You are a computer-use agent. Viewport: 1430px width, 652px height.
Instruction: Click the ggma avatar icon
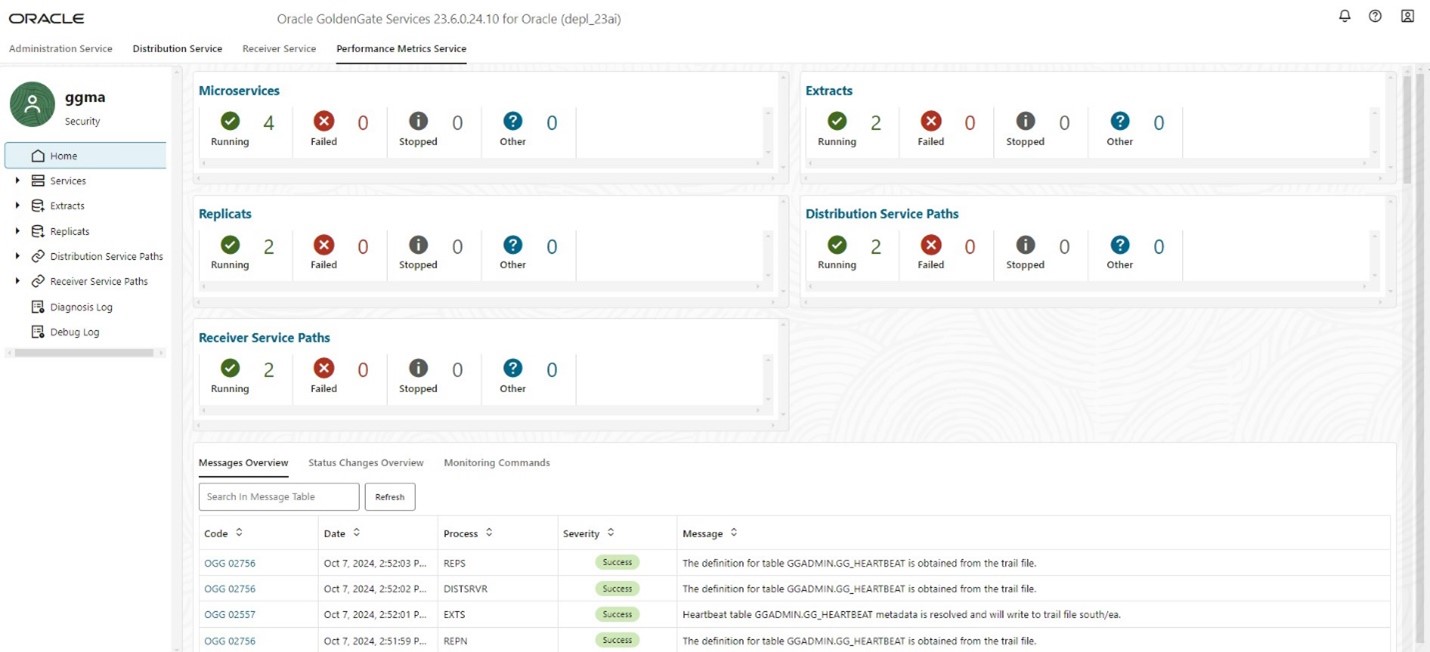click(x=32, y=104)
